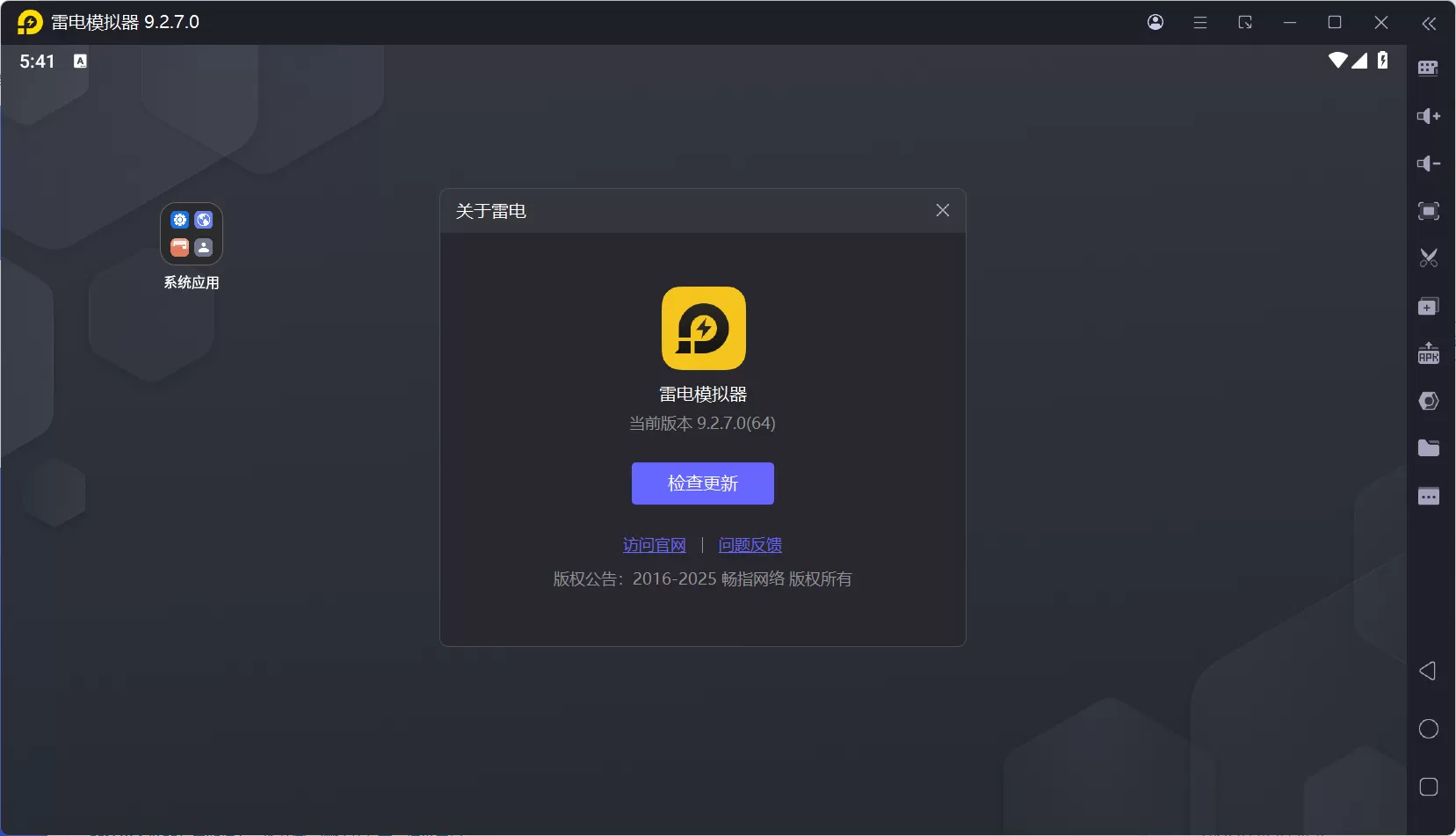The width and height of the screenshot is (1456, 836).
Task: Visit the official website link 访问官网
Action: [x=655, y=544]
